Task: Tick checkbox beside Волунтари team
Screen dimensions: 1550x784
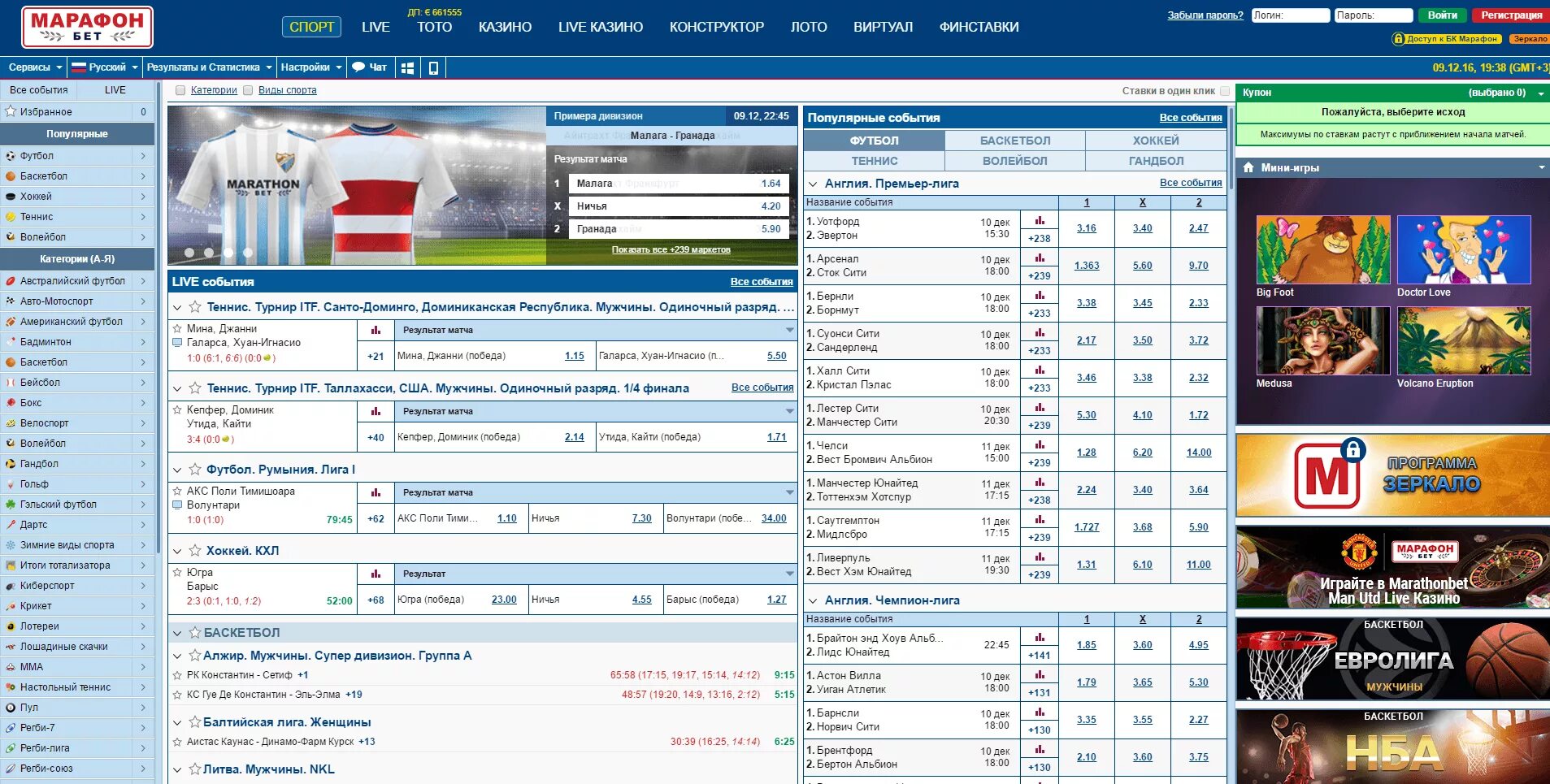Action: click(x=177, y=505)
